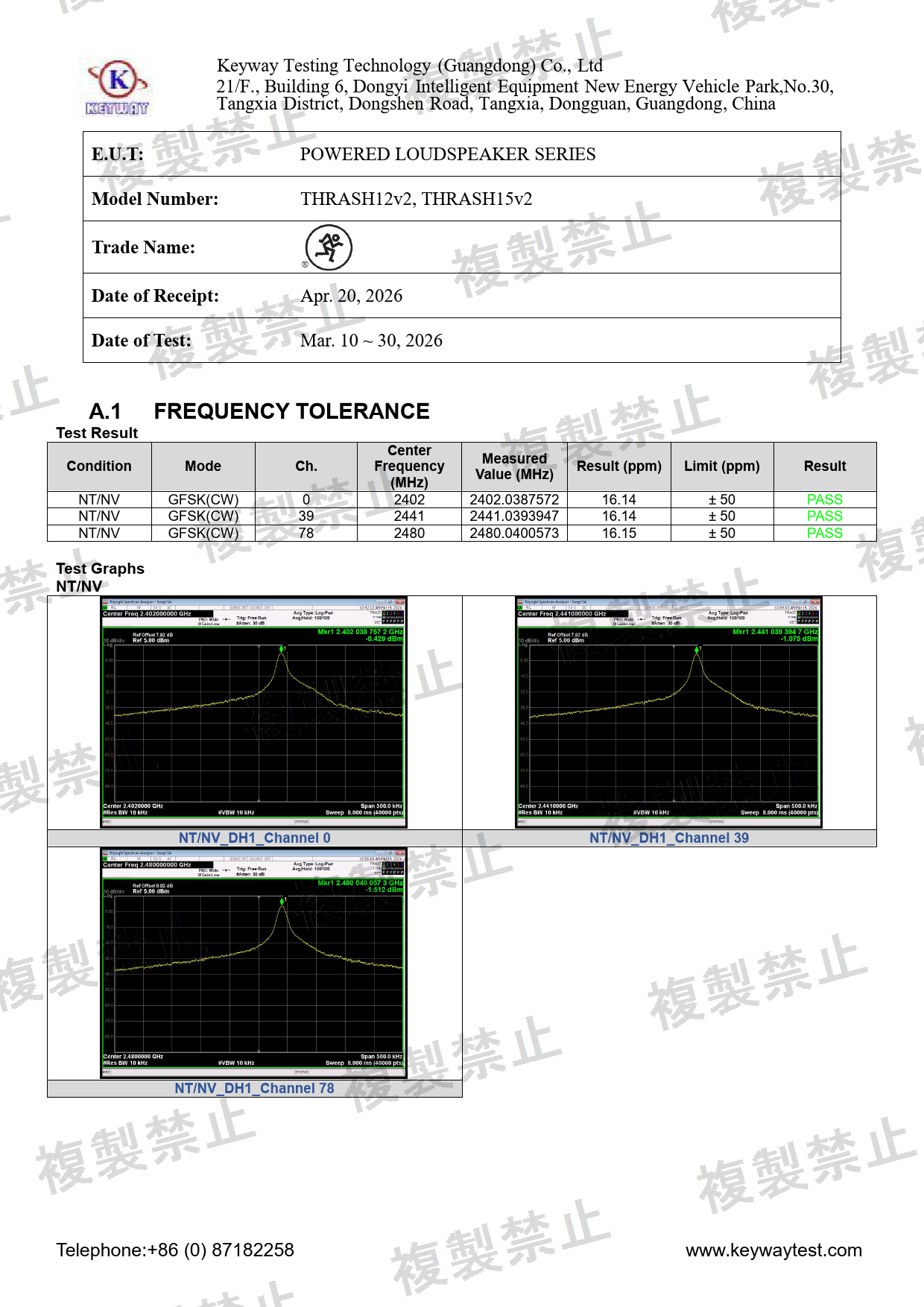Select the "NT/NV_DH1_Channel 78" graph caption
This screenshot has height=1307, width=924.
[254, 1089]
